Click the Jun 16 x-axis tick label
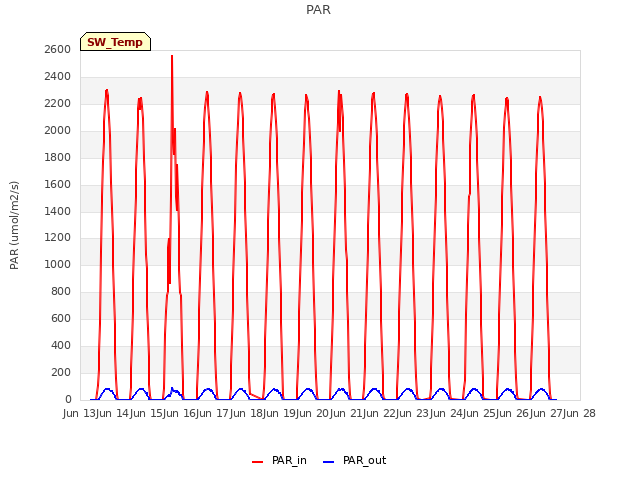Screen dimensions: 640x480 (x=180, y=413)
